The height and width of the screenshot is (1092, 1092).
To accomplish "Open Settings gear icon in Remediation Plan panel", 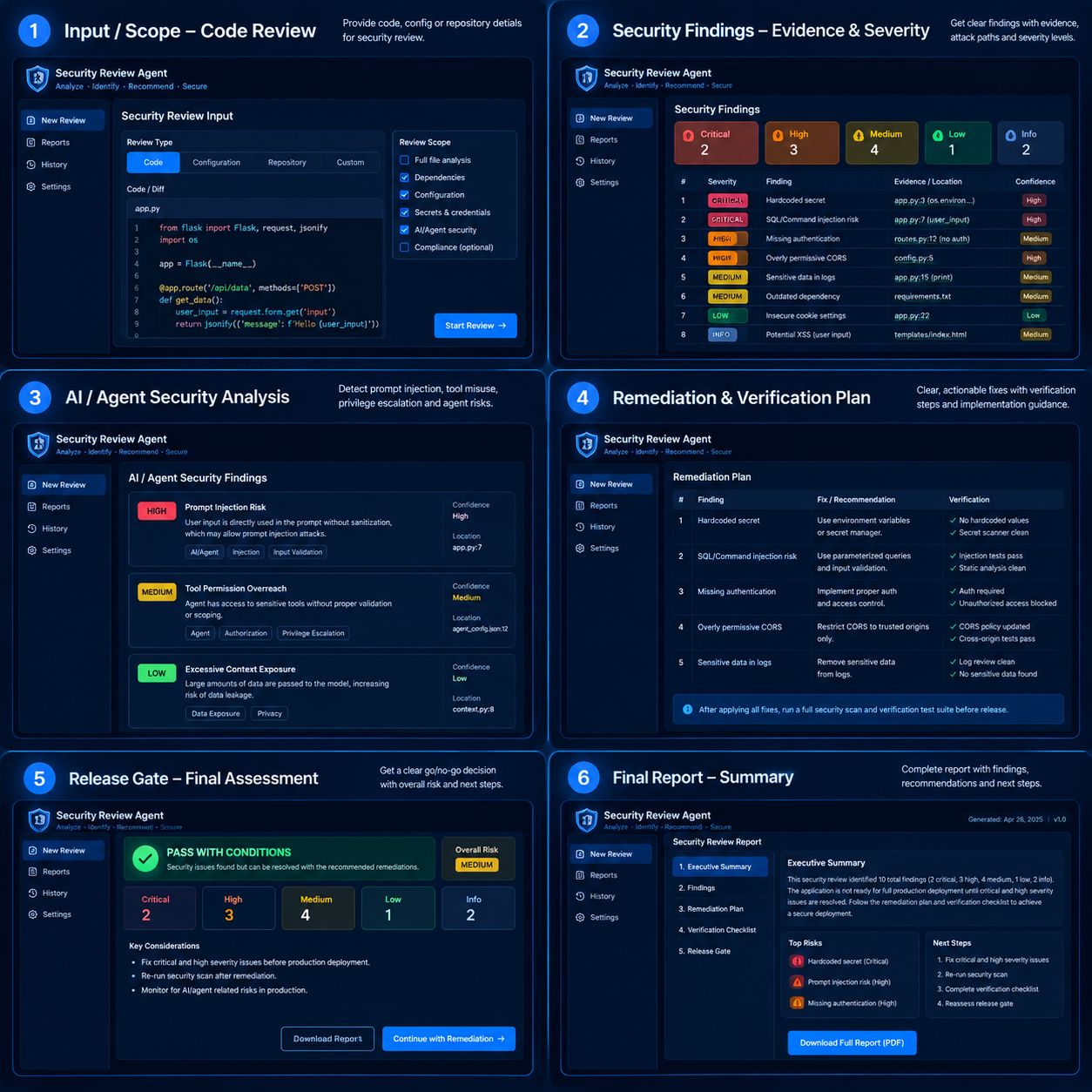I will [x=580, y=548].
